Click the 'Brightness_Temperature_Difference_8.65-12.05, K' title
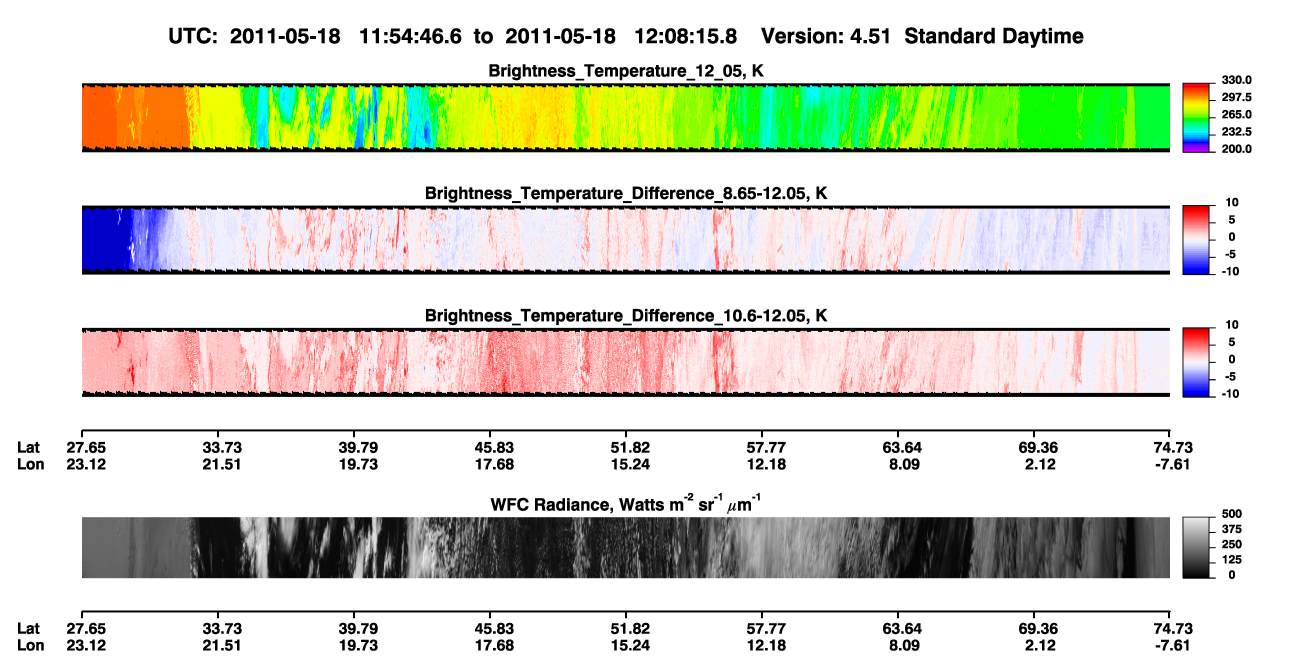Viewport: 1300px width, 667px height. [x=626, y=193]
